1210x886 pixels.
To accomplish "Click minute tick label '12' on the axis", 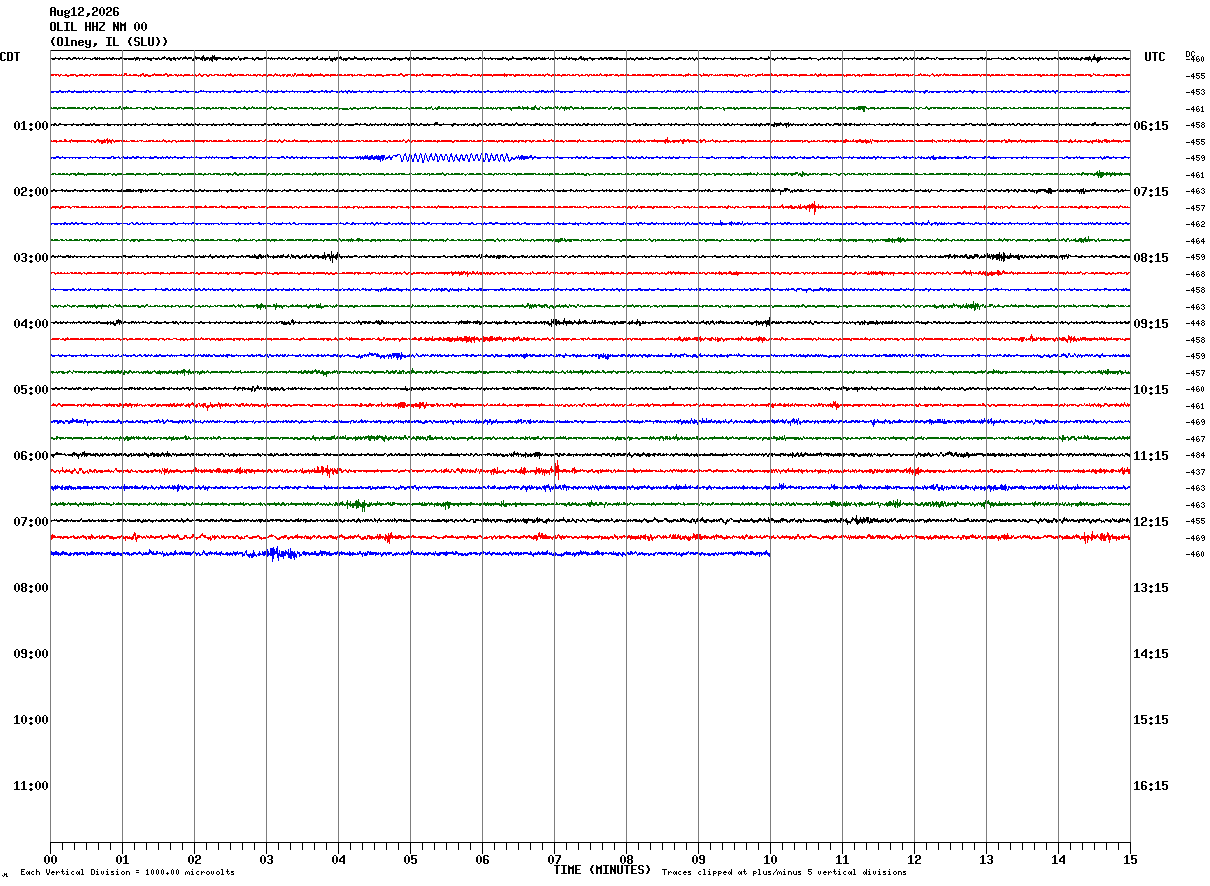I will [x=914, y=860].
